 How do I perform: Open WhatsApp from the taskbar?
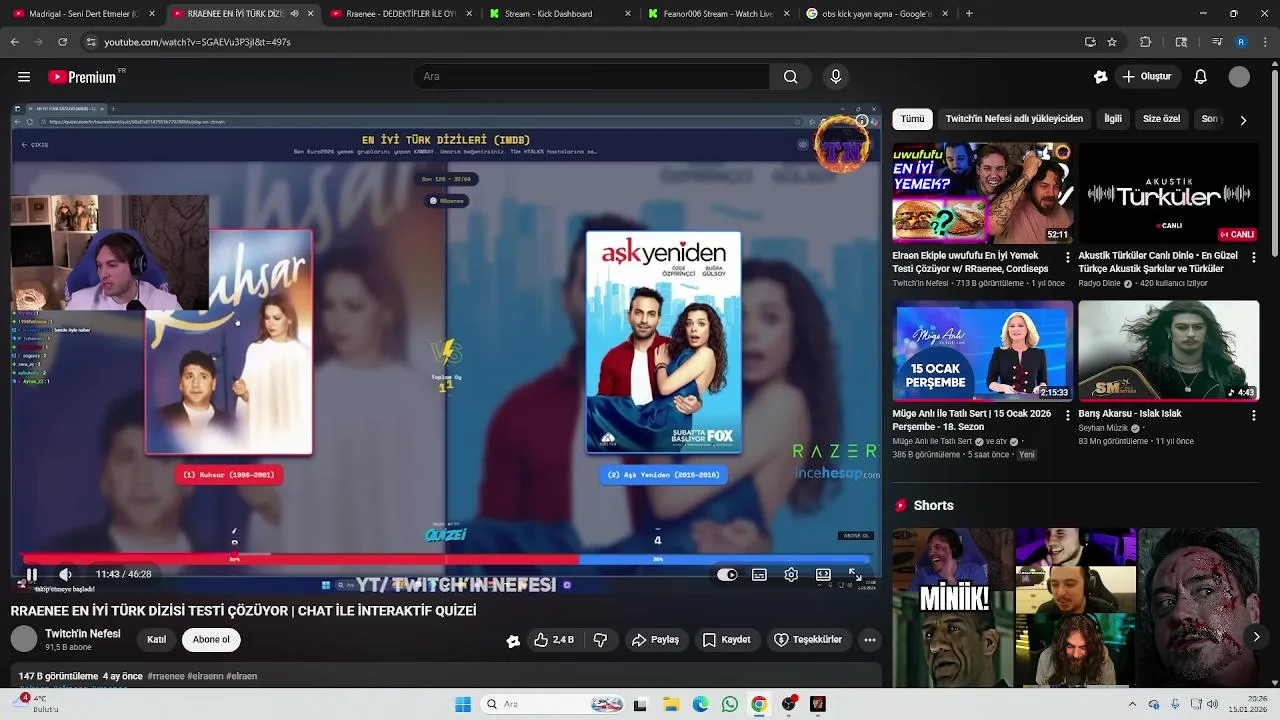point(729,705)
